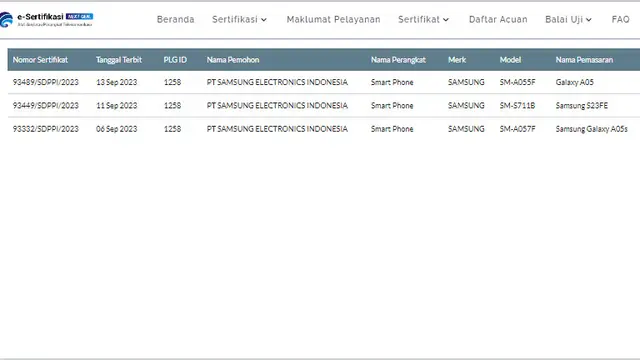Click marketing name Galaxy A05

tap(574, 82)
